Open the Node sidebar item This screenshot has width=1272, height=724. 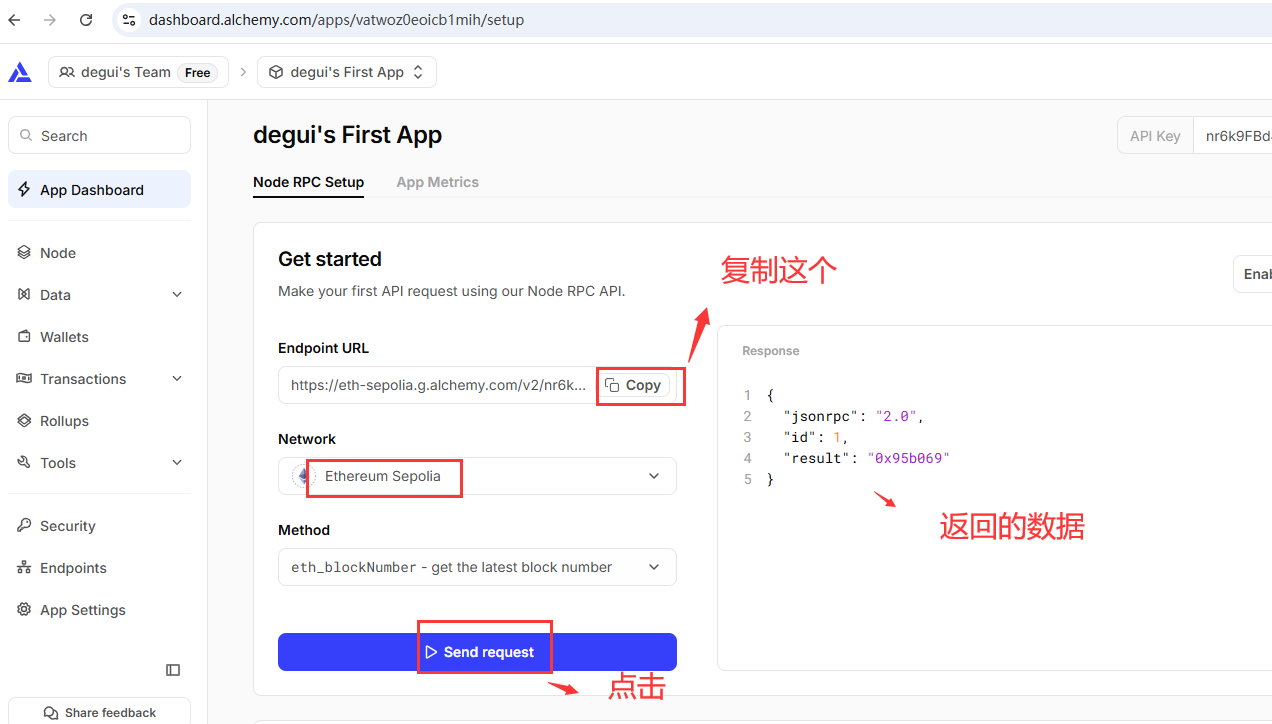tap(99, 253)
